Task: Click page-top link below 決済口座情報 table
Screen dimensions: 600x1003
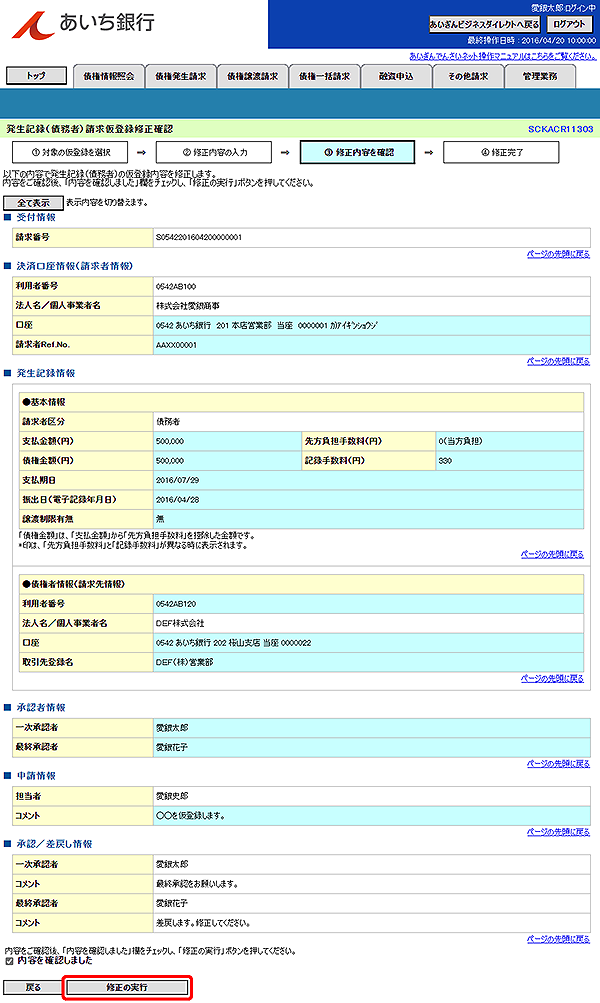Action: (558, 361)
